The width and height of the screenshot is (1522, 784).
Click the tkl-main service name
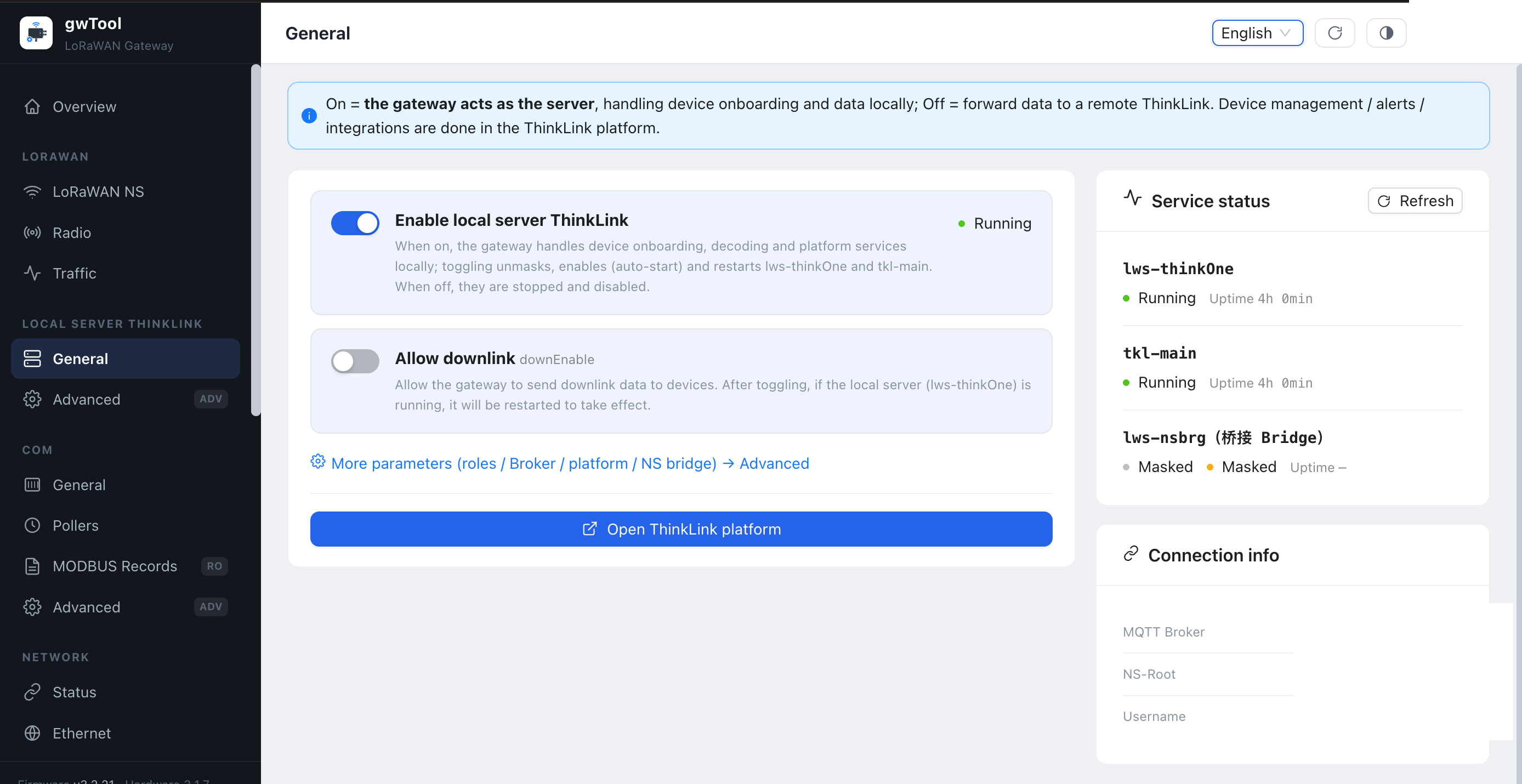pyautogui.click(x=1160, y=353)
